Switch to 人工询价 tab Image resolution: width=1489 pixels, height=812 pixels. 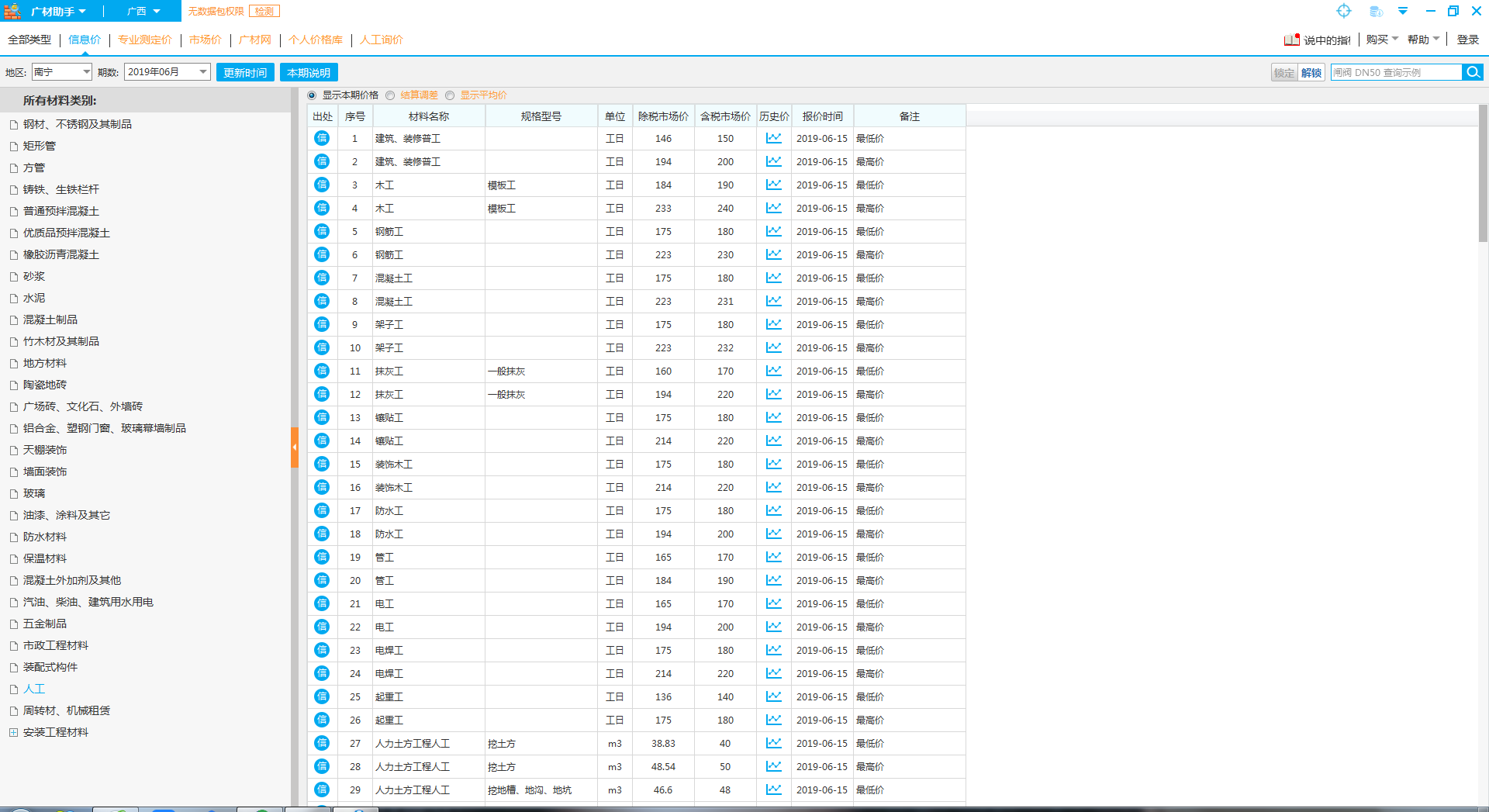pos(382,40)
